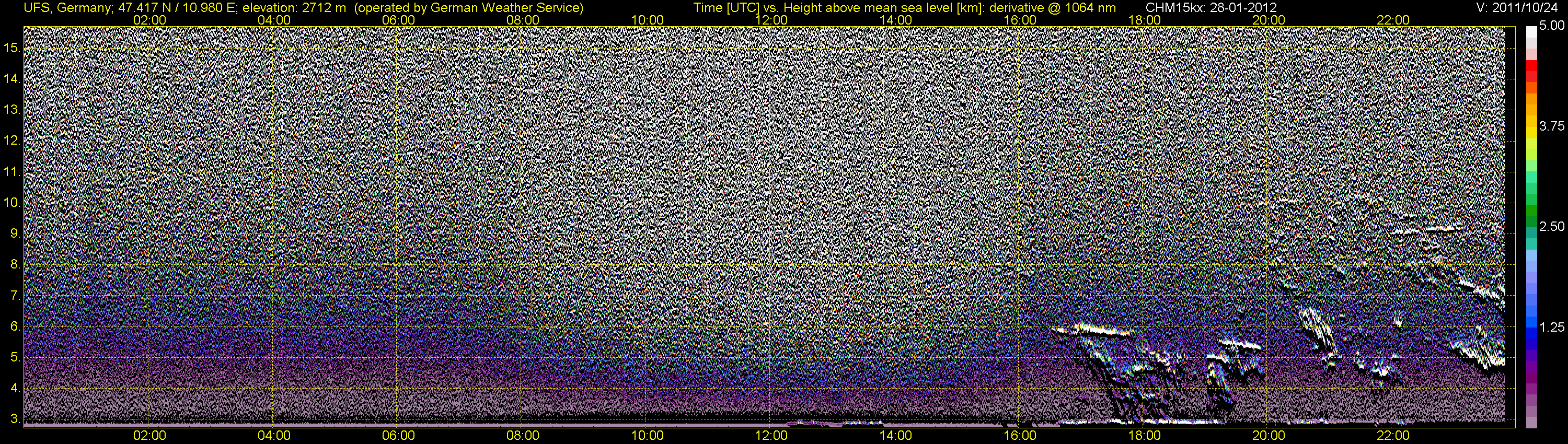Click the 16:00 label on the lower time axis
The image size is (1568, 444).
(x=1020, y=436)
